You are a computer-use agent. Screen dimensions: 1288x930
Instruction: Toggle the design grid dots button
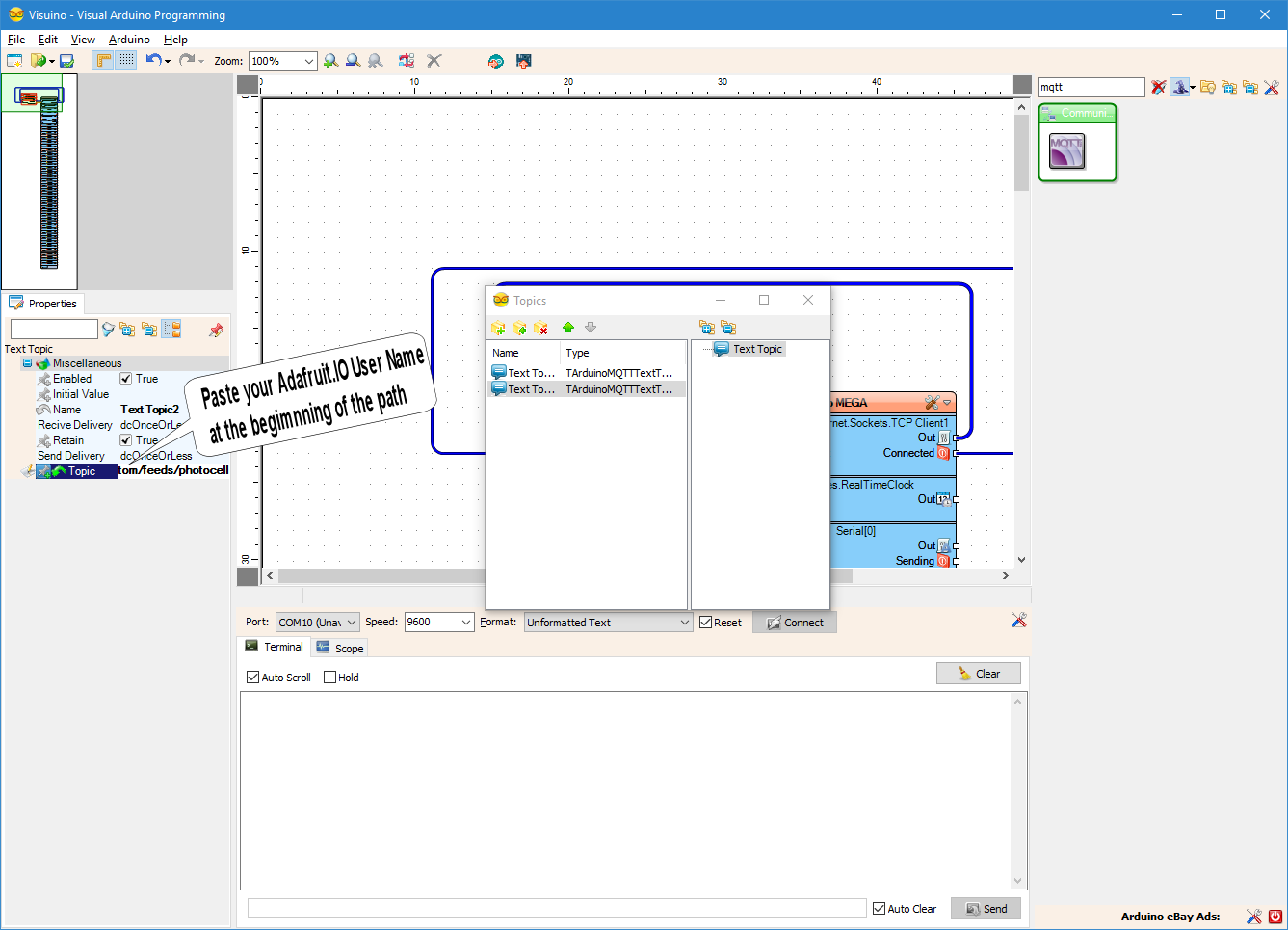click(127, 61)
